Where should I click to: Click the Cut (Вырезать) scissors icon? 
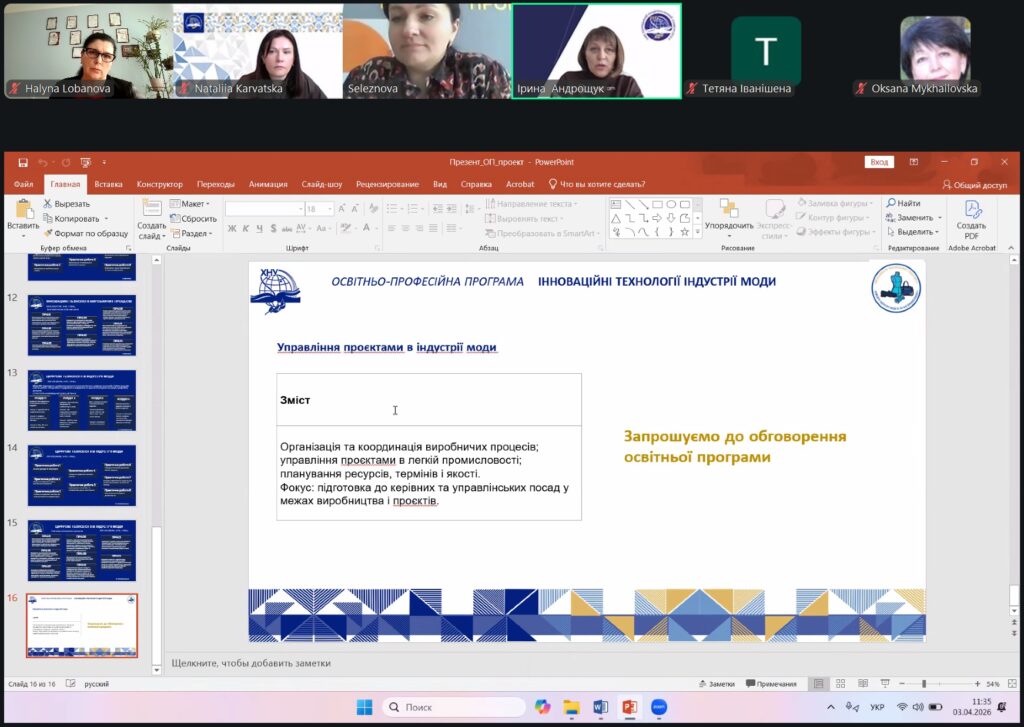tap(48, 204)
